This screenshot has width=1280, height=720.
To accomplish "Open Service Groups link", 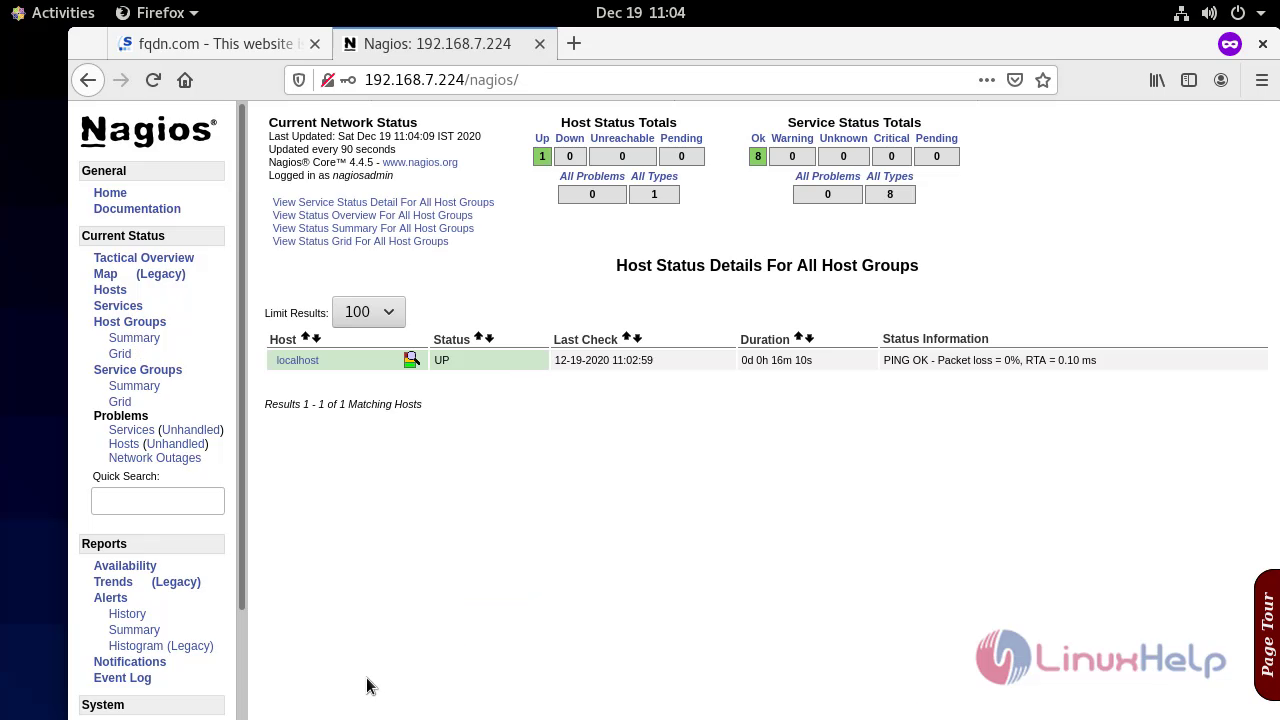I will click(x=138, y=370).
